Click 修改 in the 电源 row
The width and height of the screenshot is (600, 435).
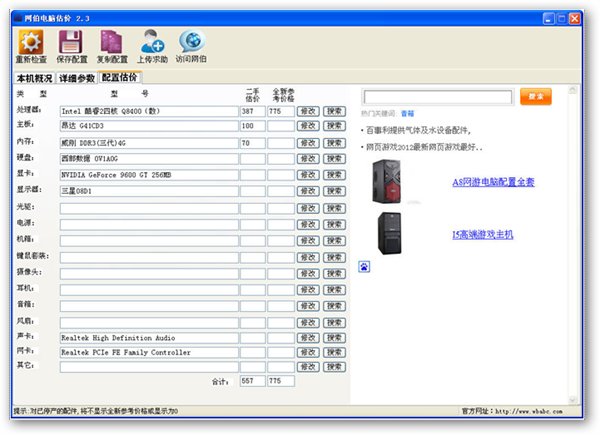pos(308,224)
